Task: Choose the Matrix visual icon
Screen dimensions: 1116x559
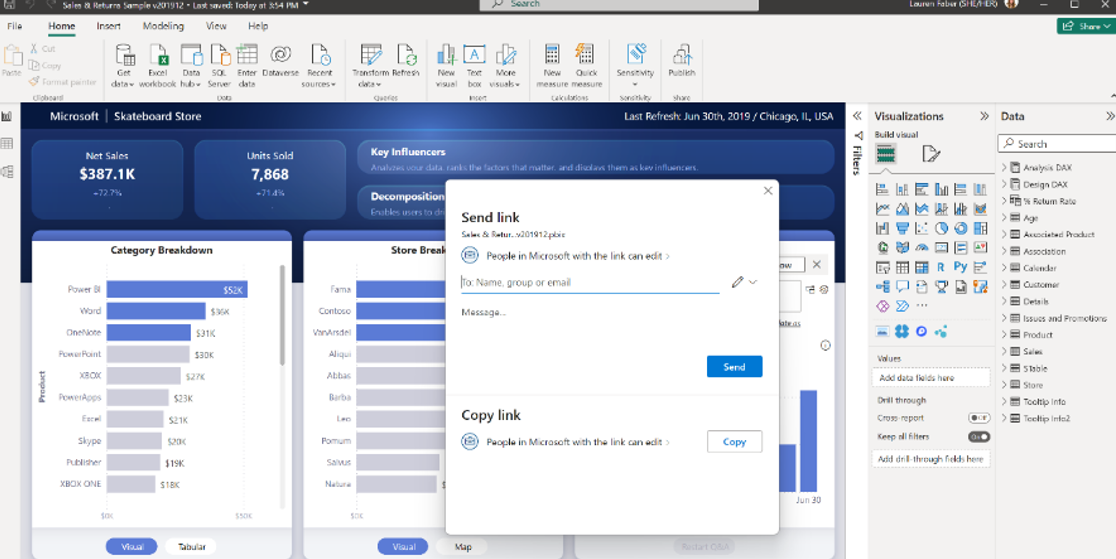Action: 922,268
